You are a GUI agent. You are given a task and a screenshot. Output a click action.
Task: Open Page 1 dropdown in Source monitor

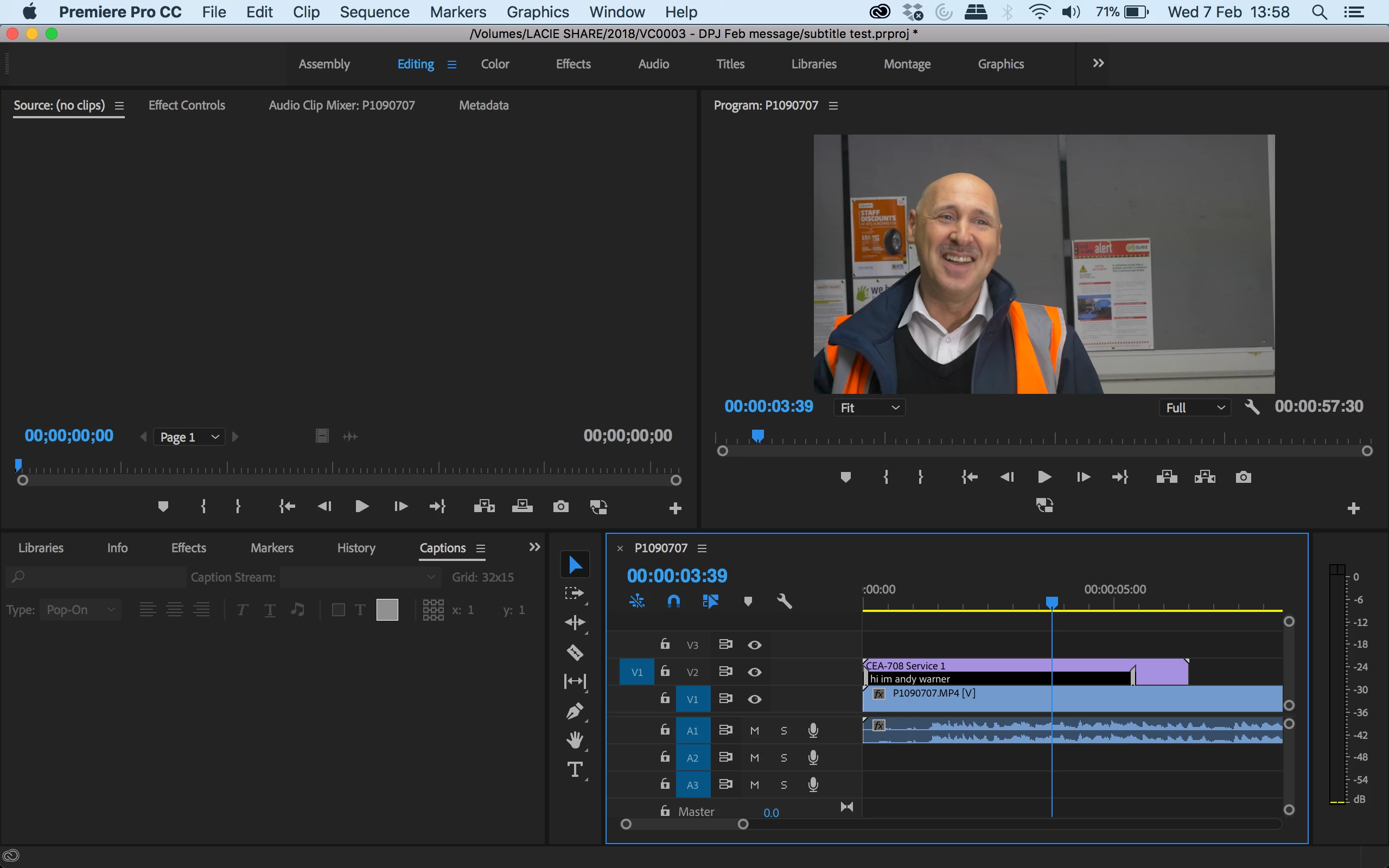189,437
